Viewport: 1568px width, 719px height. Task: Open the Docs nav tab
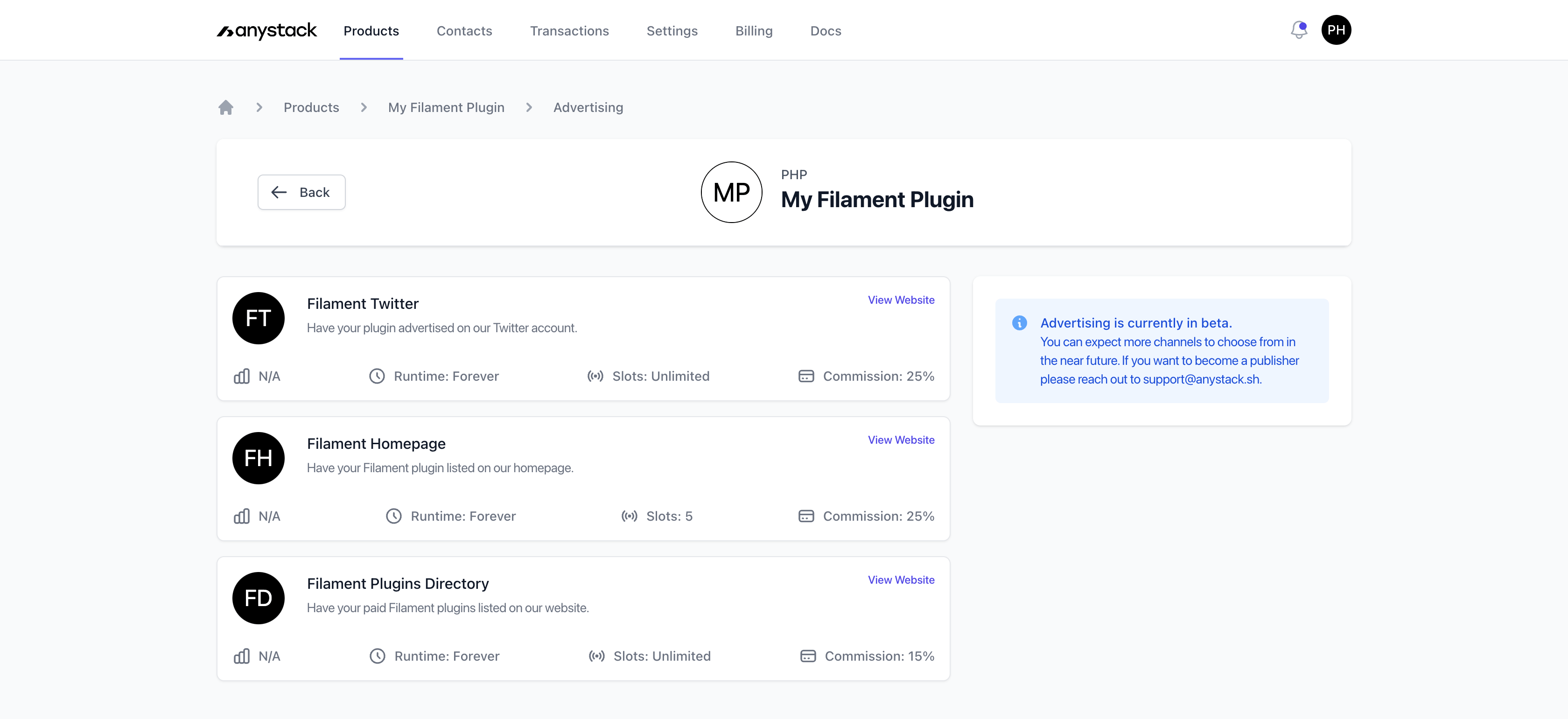point(826,31)
